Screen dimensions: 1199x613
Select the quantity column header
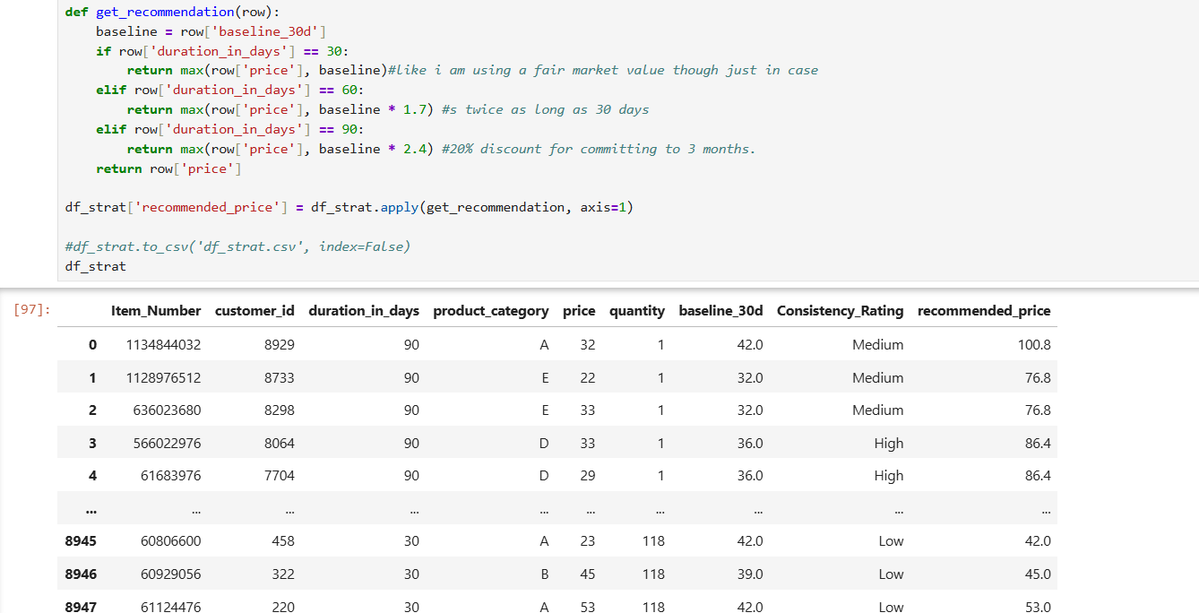click(637, 311)
